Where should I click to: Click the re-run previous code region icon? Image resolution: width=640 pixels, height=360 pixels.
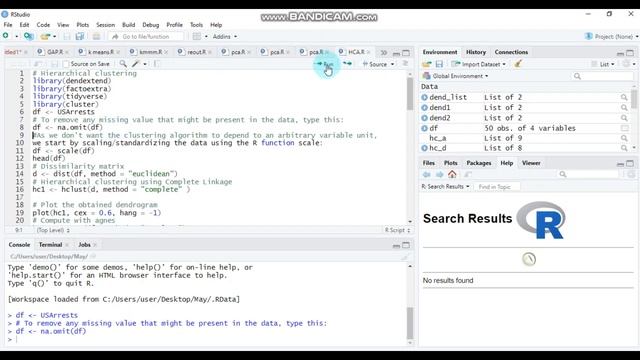click(347, 64)
